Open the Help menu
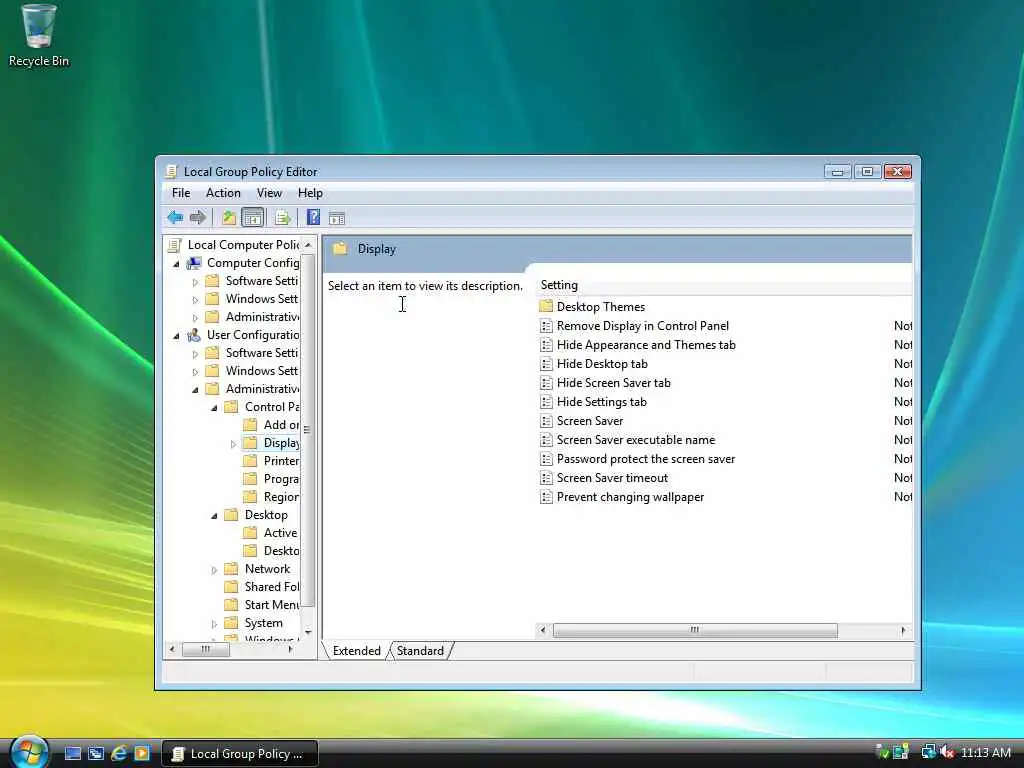This screenshot has width=1024, height=768. [310, 193]
